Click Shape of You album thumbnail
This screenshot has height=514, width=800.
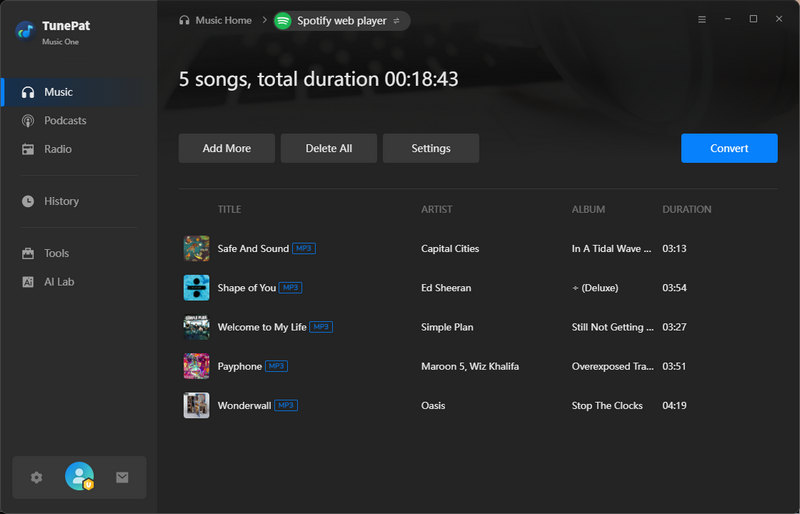click(196, 288)
